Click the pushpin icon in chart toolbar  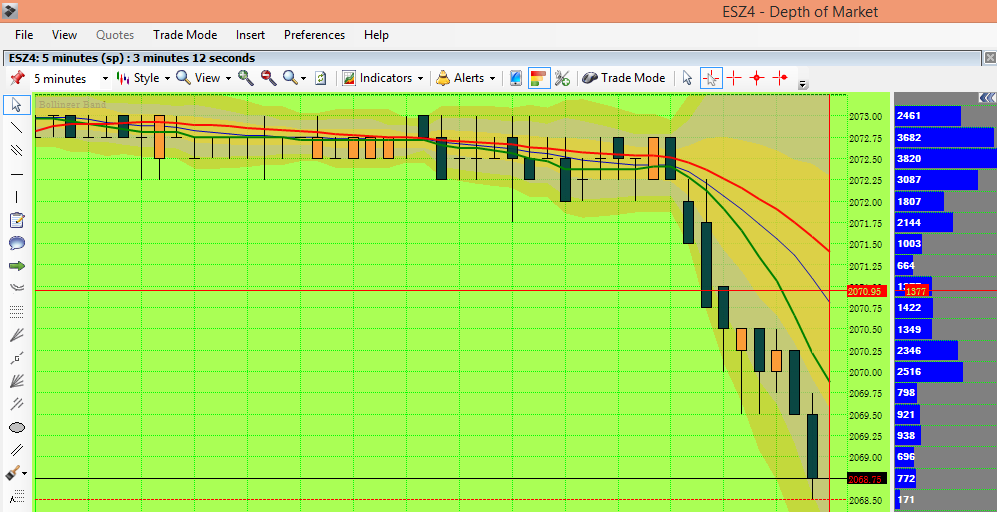(x=17, y=78)
